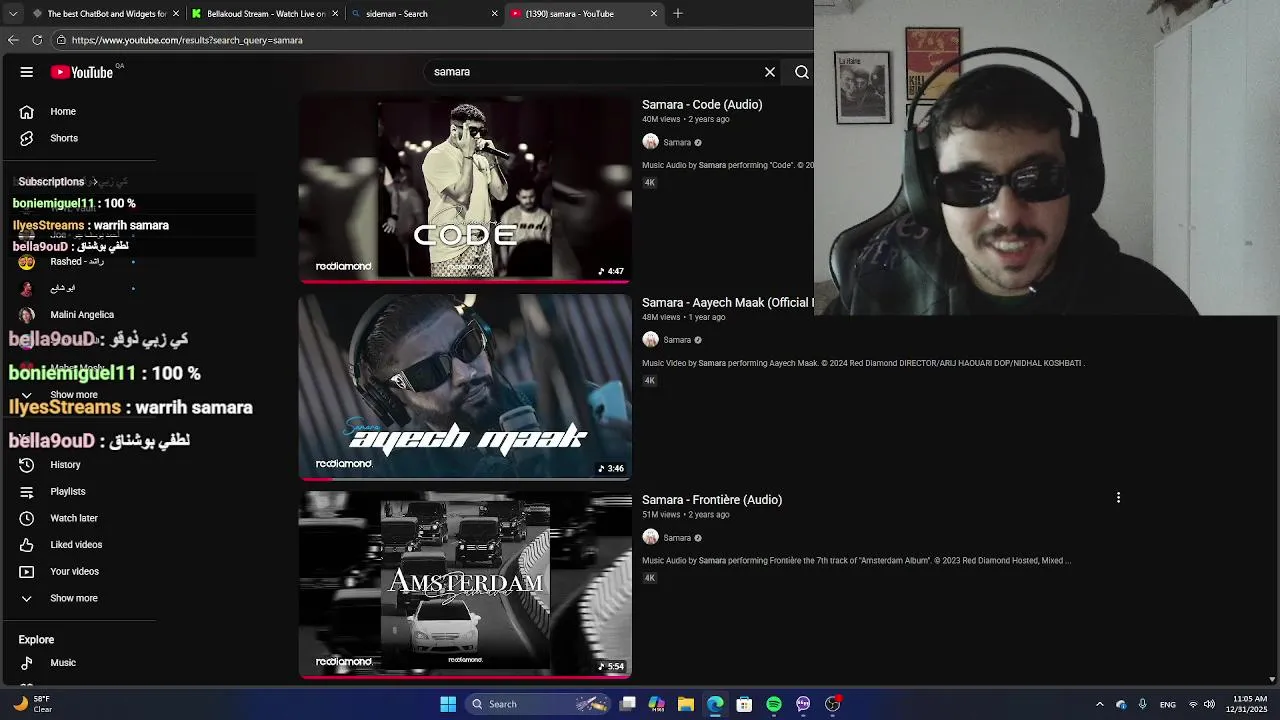
Task: Open the 58°F Clear weather widget
Action: click(x=32, y=704)
